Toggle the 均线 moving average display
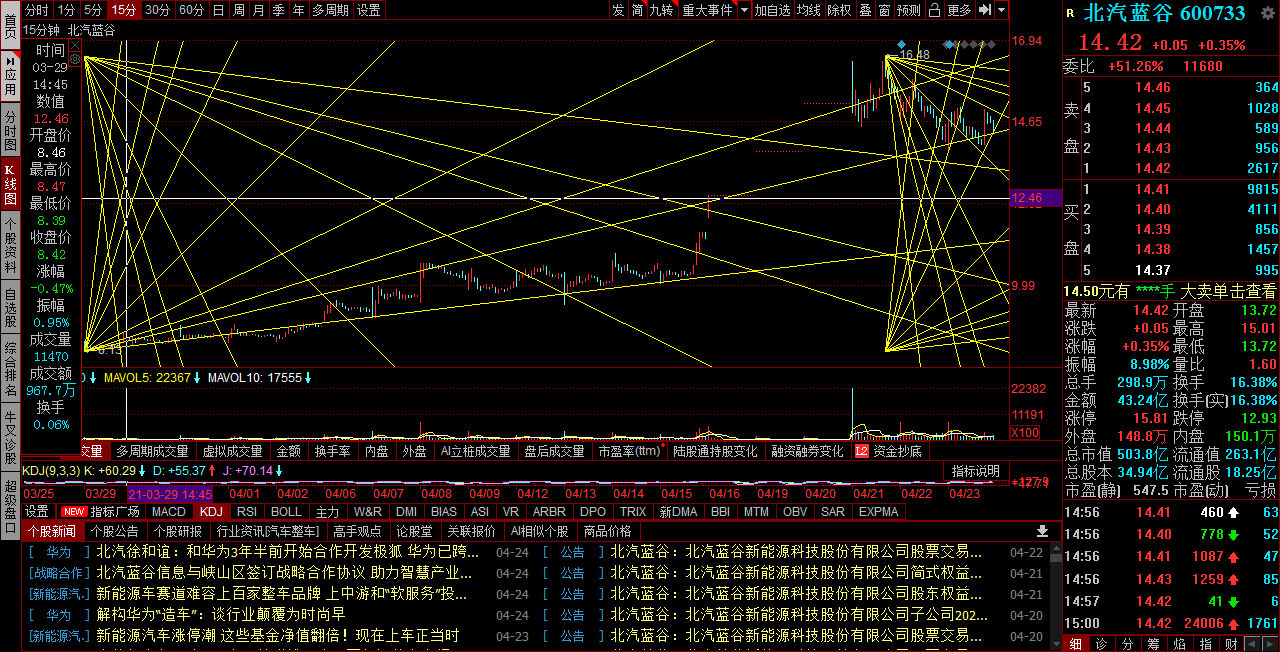The width and height of the screenshot is (1280, 652). pyautogui.click(x=808, y=10)
